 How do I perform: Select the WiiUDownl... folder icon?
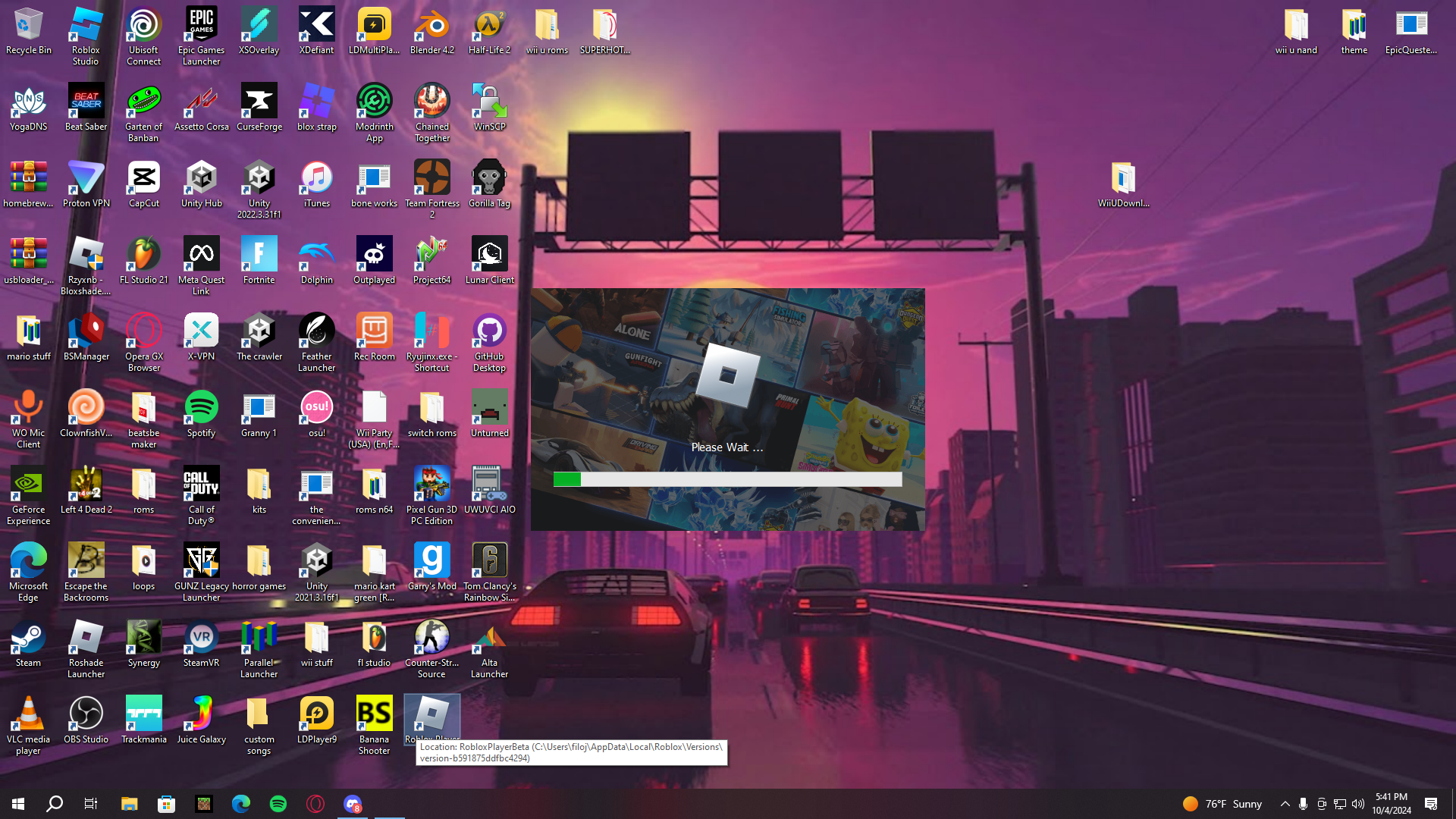pyautogui.click(x=1124, y=185)
